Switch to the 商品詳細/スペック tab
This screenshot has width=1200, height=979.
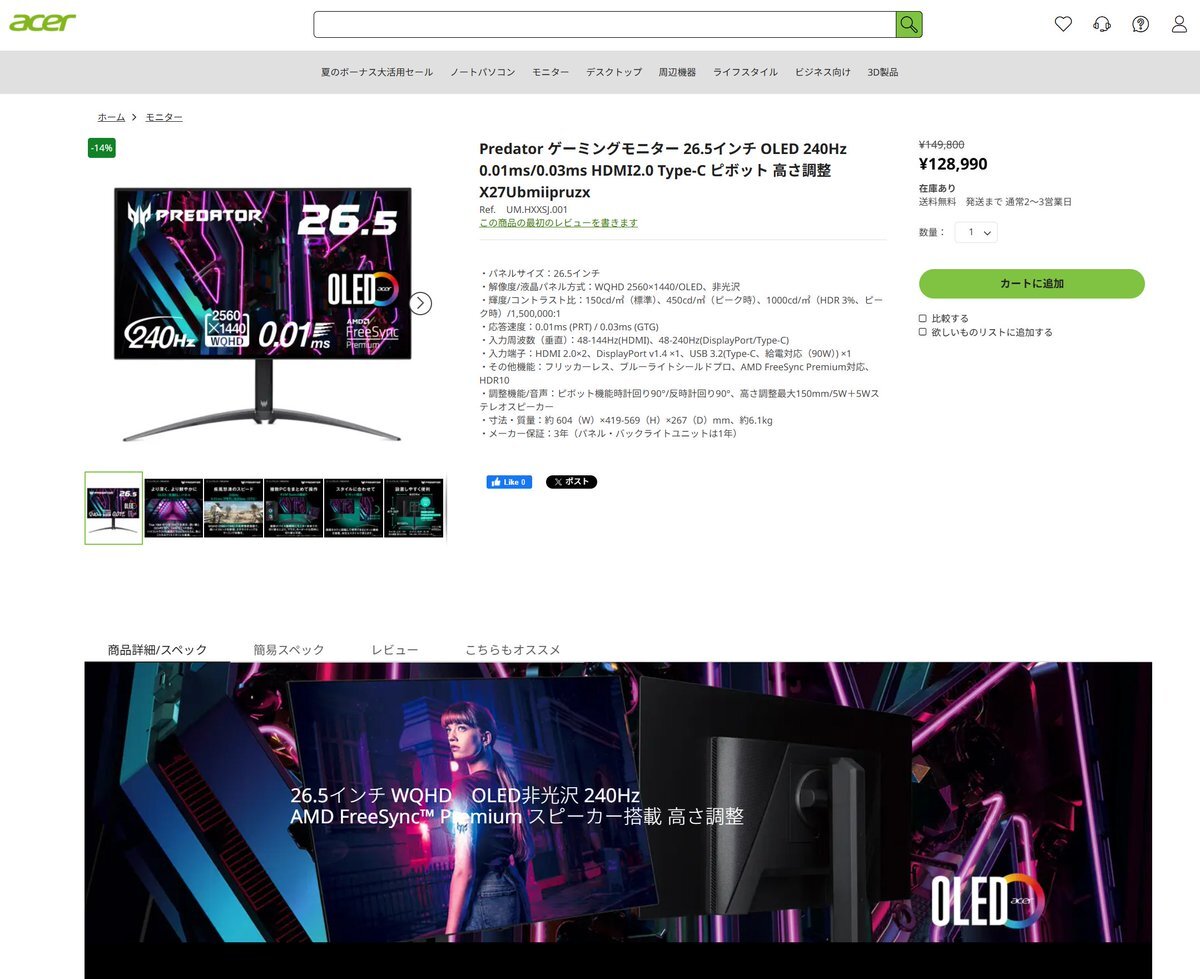coord(158,650)
